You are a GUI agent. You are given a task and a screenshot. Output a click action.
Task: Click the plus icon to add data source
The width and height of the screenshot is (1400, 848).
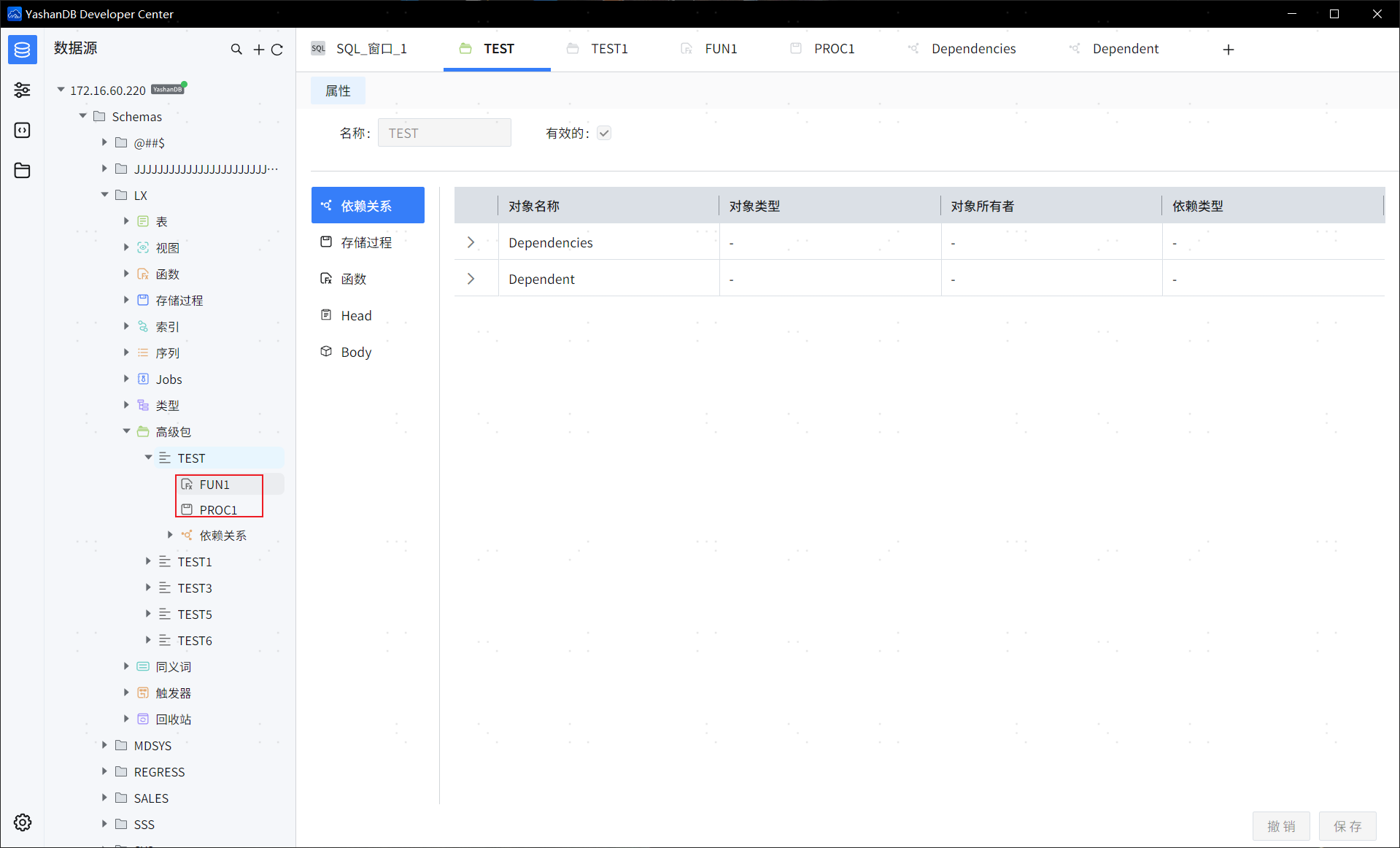[258, 50]
